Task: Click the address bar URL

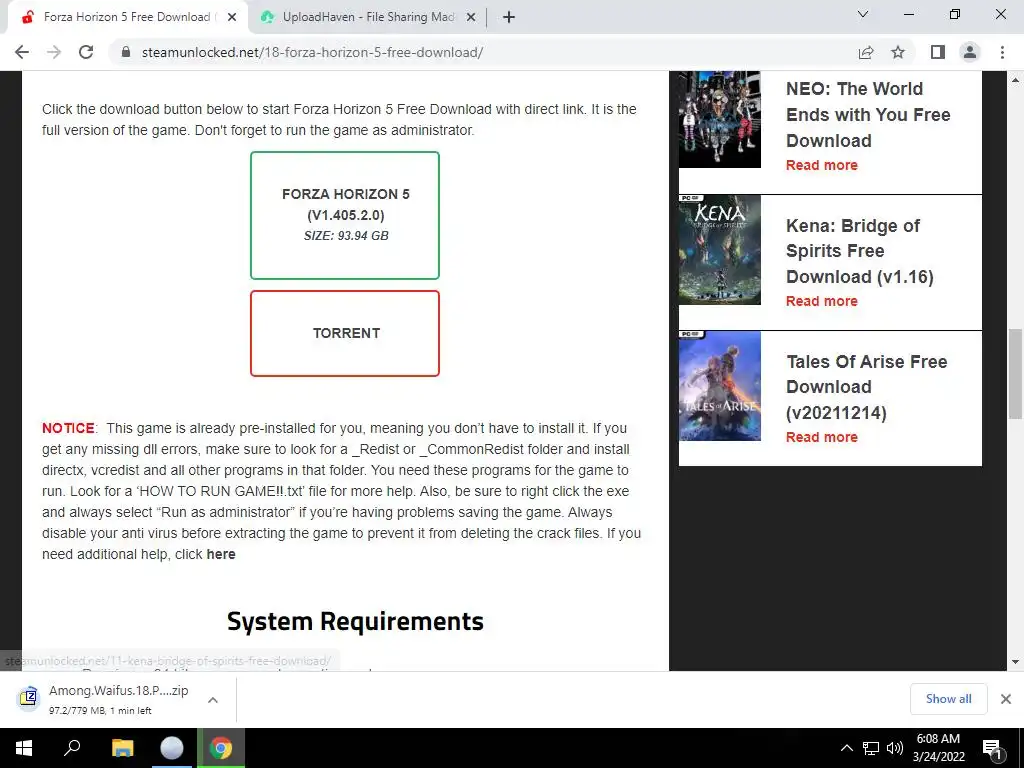Action: 312,52
